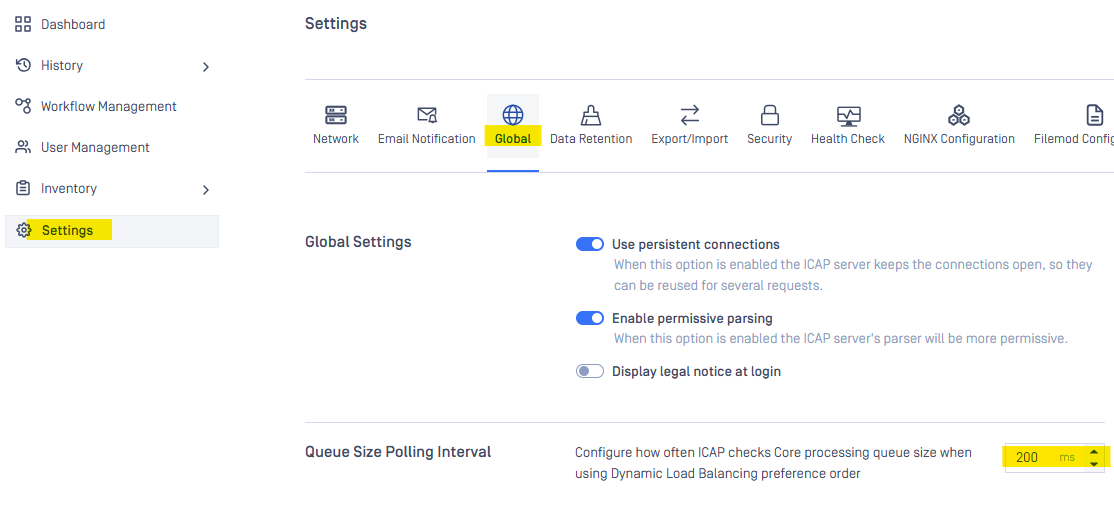Open Email Notification envelope icon
The image size is (1114, 505).
tap(426, 115)
